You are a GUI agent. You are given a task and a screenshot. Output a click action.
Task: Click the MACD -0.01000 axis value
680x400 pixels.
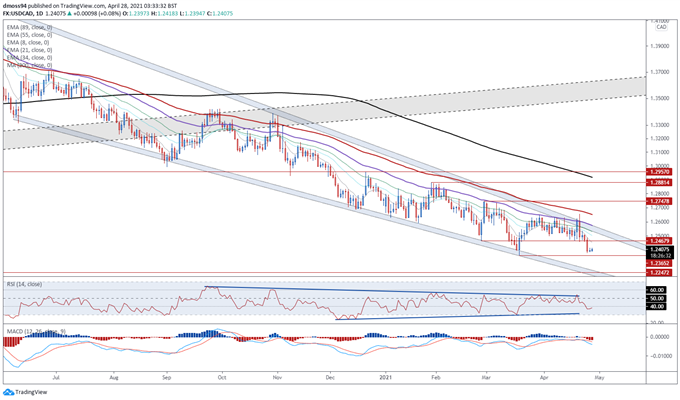tap(660, 356)
